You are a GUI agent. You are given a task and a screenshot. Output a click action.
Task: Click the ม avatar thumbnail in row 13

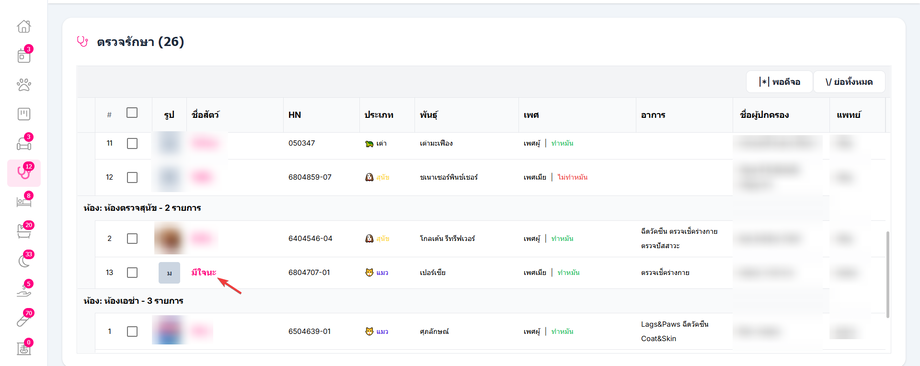point(169,273)
